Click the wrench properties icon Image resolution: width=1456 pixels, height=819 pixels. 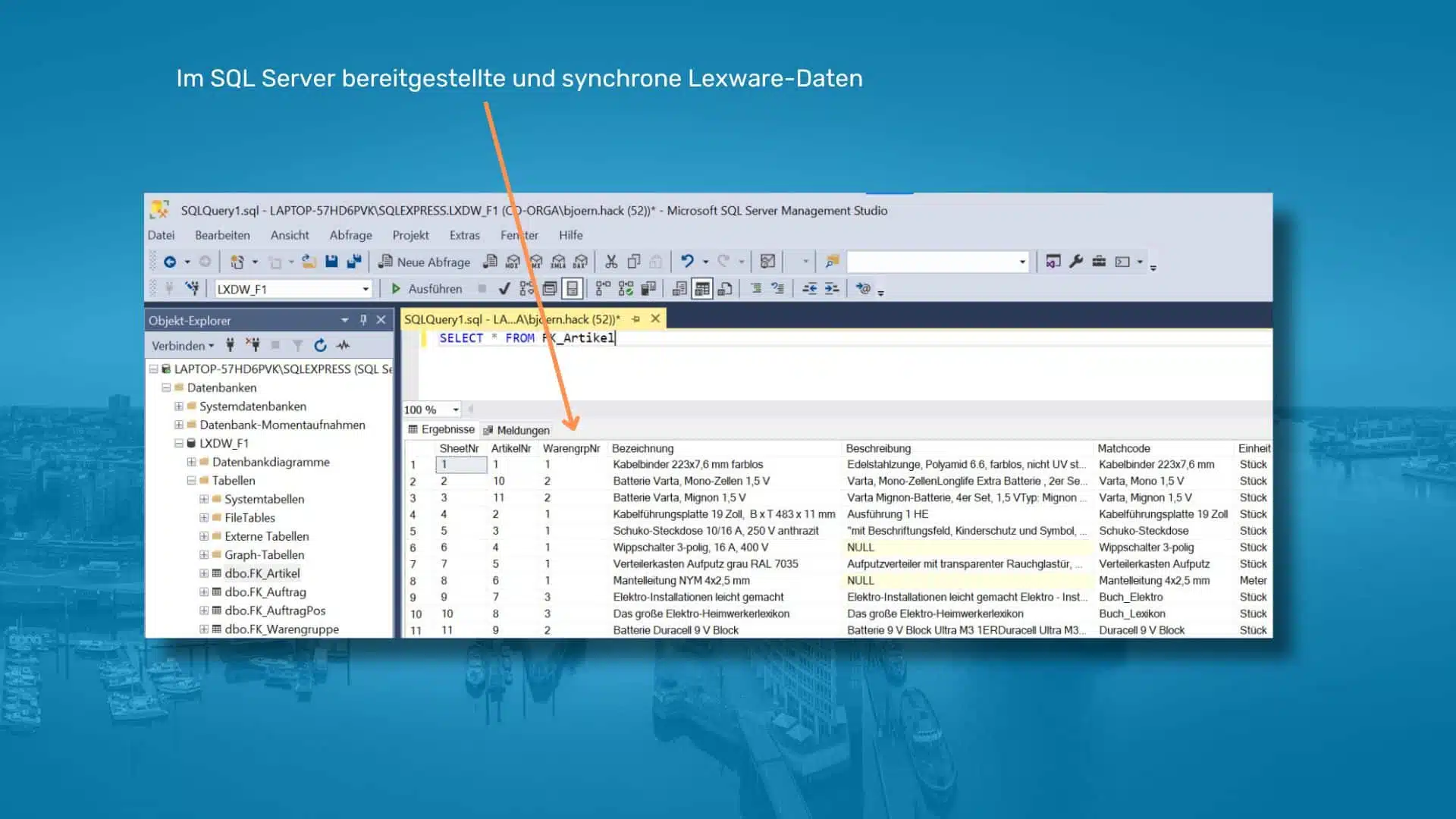coord(1075,262)
